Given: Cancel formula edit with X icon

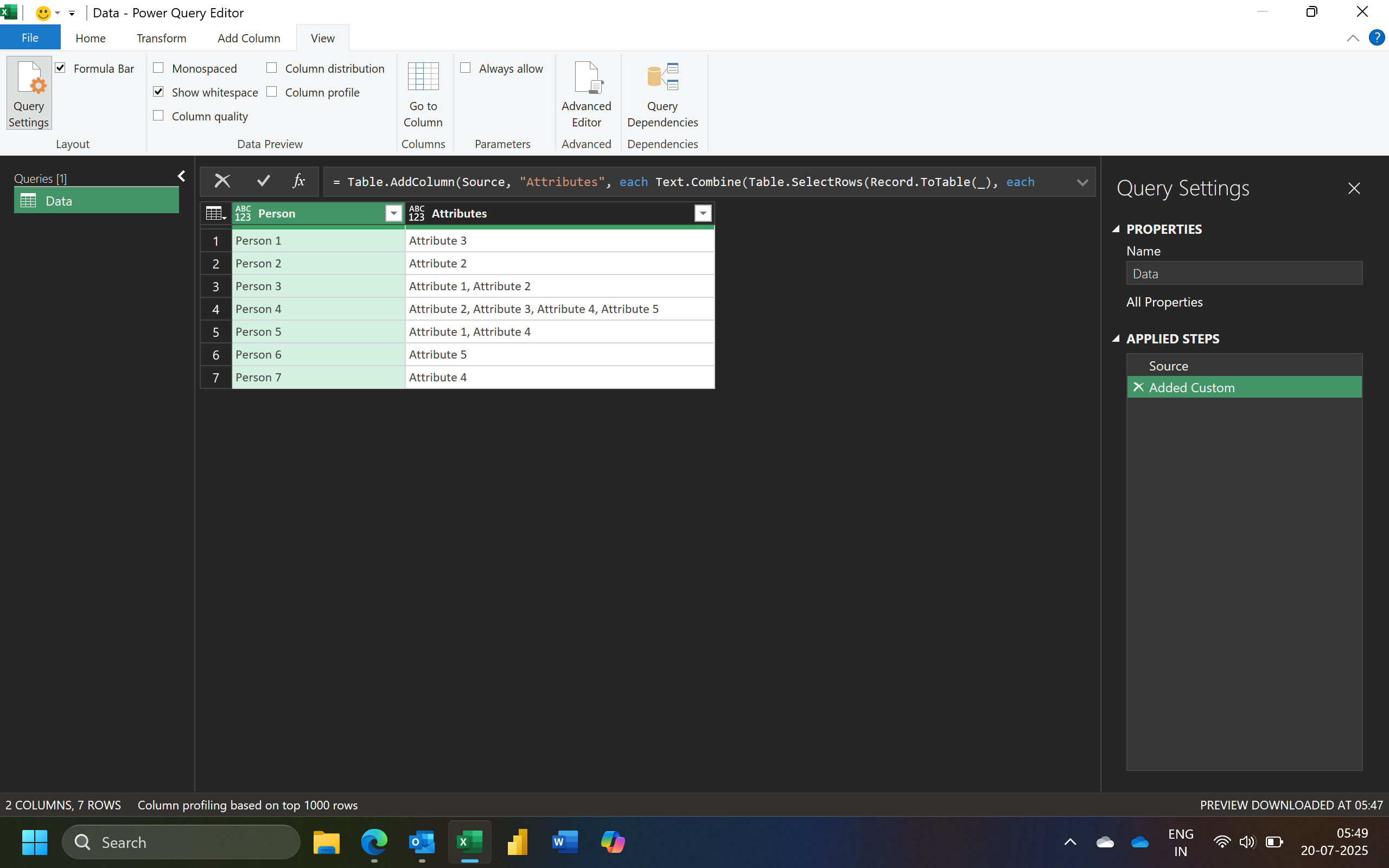Looking at the screenshot, I should [222, 181].
